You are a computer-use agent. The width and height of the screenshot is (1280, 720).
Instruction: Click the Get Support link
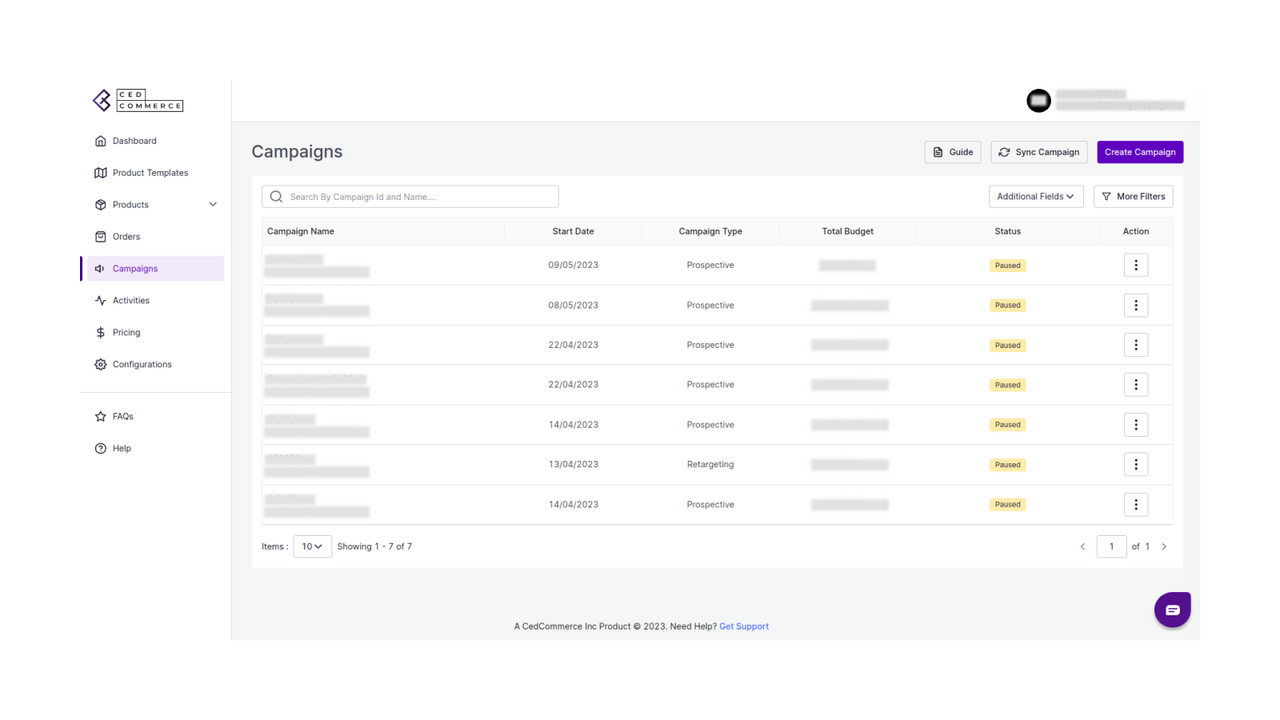744,626
